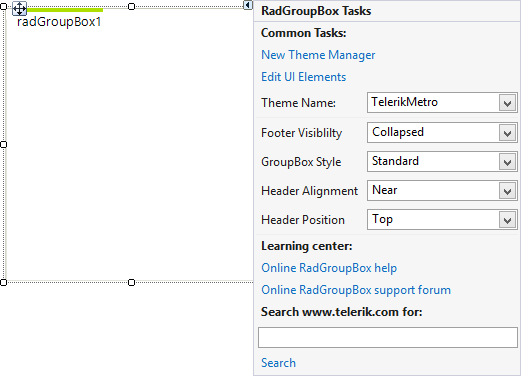
Task: Click the Search link
Action: (278, 363)
